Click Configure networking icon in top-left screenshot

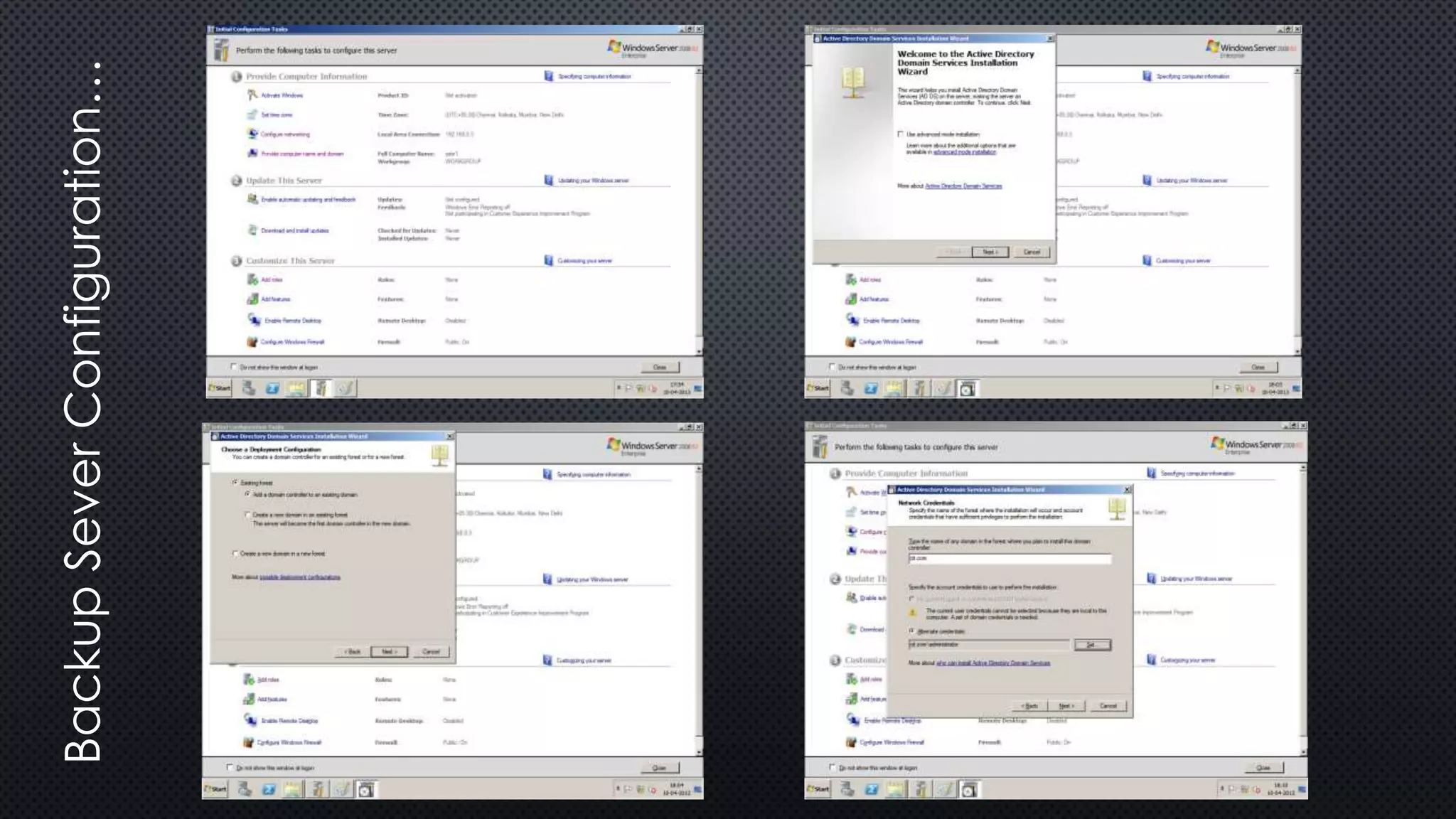252,134
